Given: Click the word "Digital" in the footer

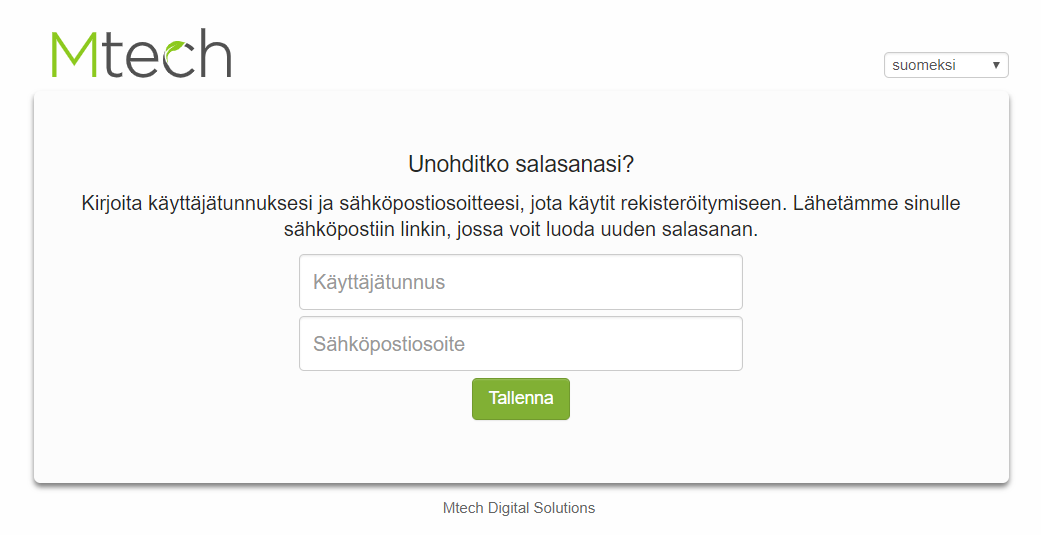Looking at the screenshot, I should point(514,508).
